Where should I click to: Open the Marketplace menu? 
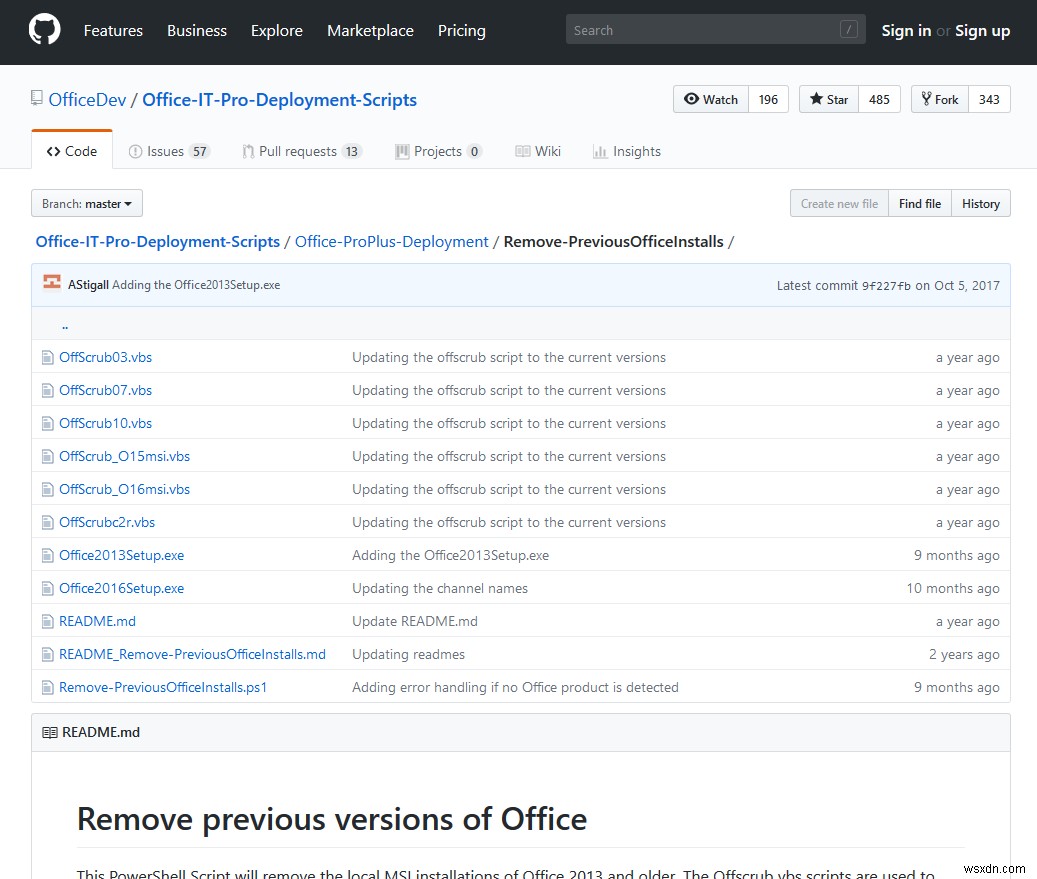370,31
